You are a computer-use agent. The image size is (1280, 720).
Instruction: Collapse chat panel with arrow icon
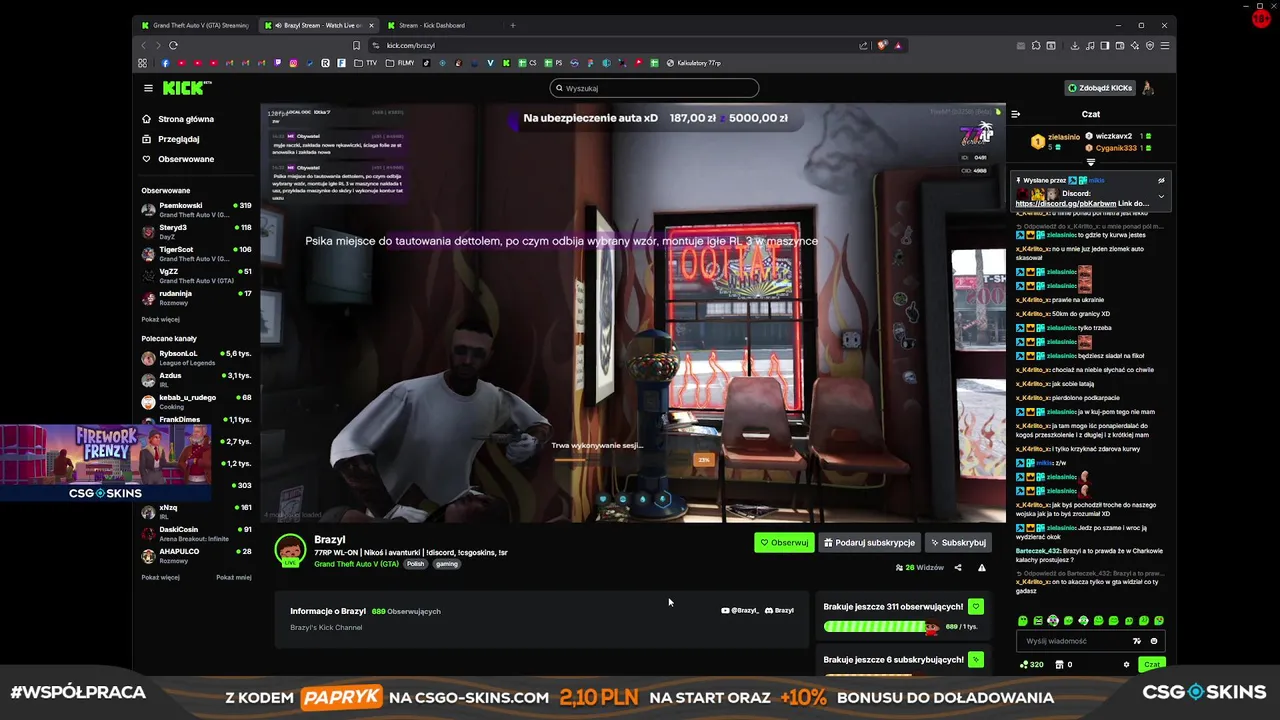click(1015, 114)
